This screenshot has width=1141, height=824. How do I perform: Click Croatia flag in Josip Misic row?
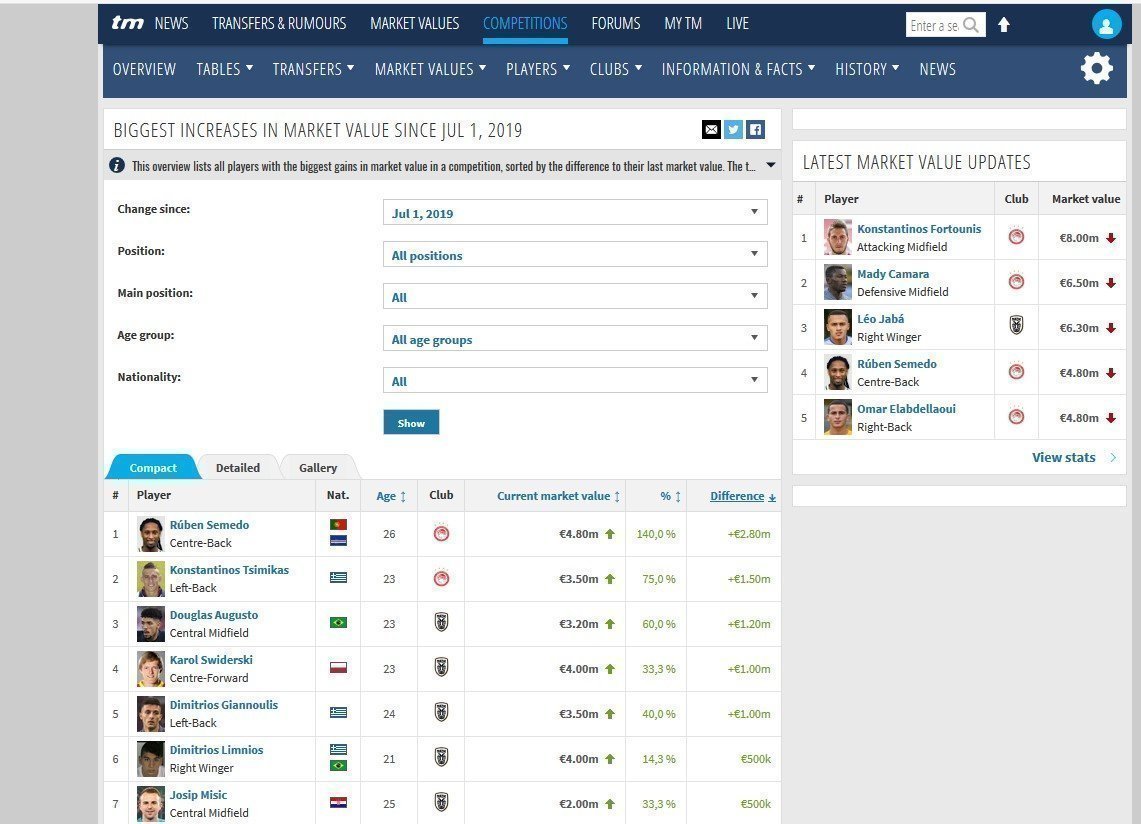coord(338,802)
